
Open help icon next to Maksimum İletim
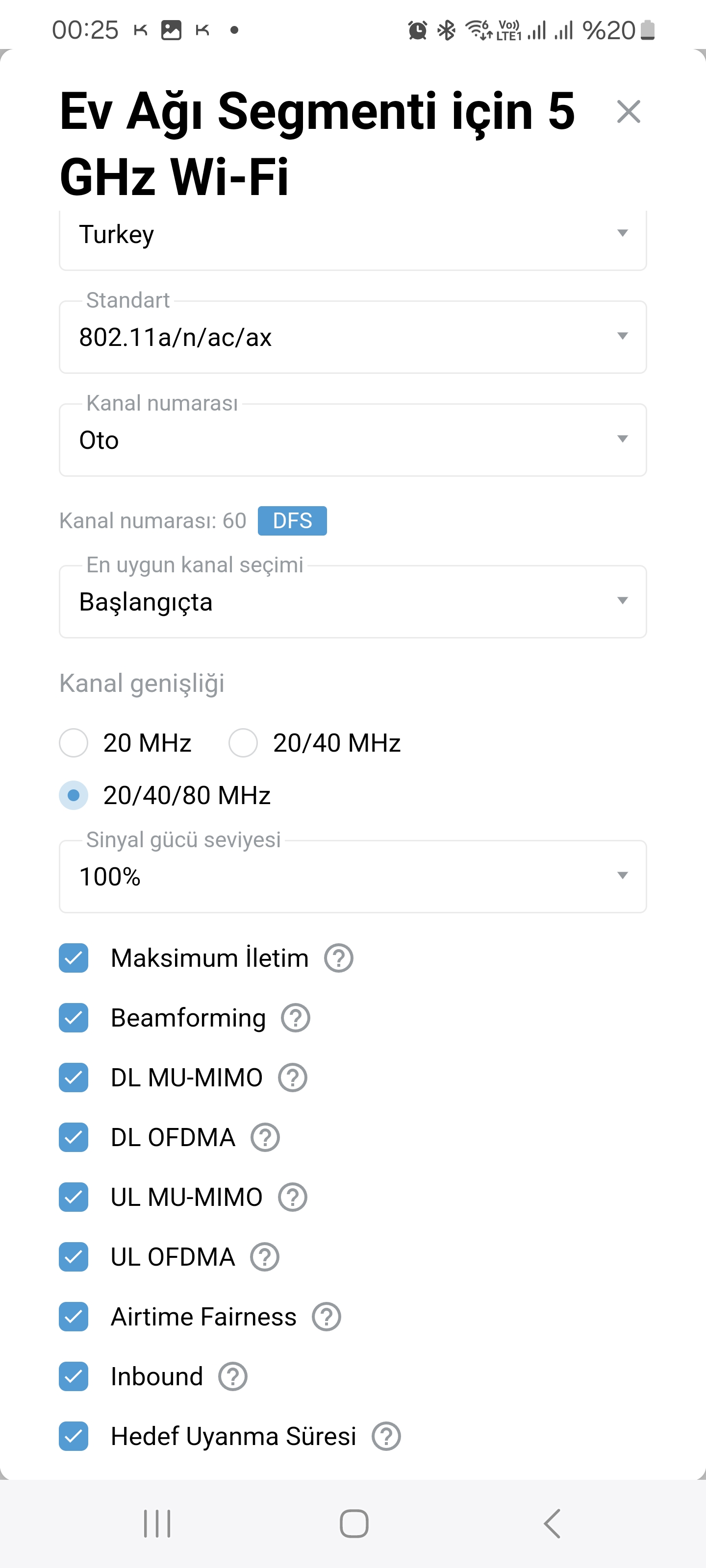(x=338, y=958)
